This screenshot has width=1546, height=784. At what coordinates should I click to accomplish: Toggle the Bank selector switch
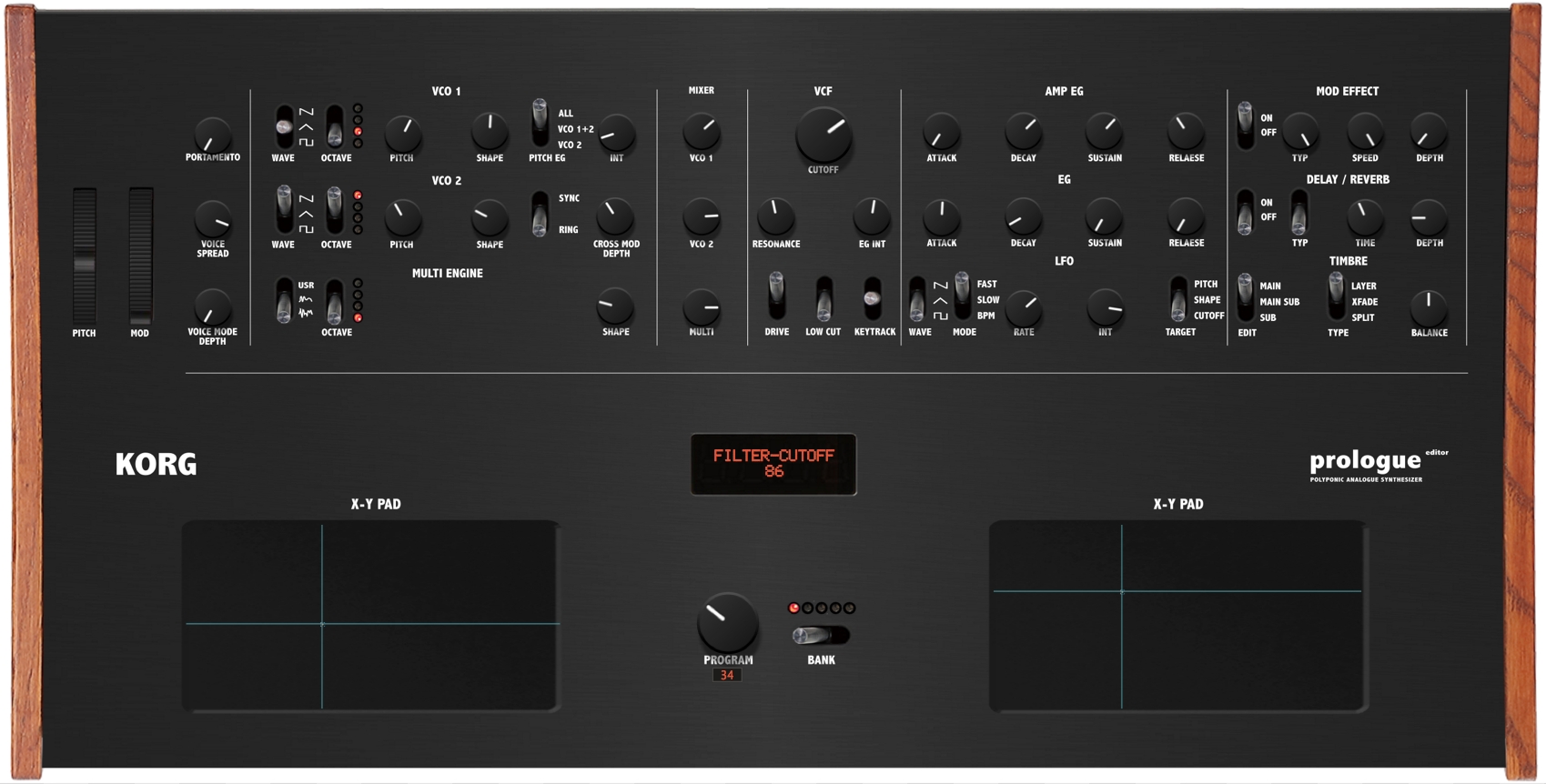click(x=820, y=635)
